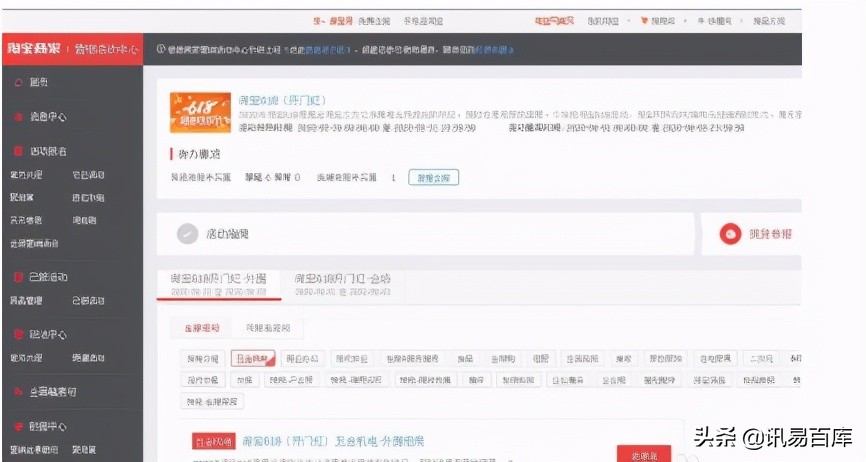
Task: Switch to the second tab beside the red-underlined tab
Action: pos(342,284)
